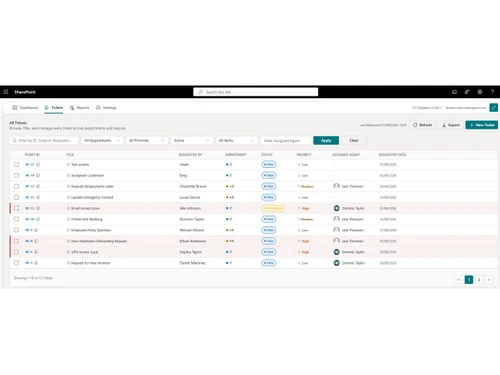Expand the All Departments filter dropdown
Image resolution: width=500 pixels, height=375 pixels.
tap(102, 140)
